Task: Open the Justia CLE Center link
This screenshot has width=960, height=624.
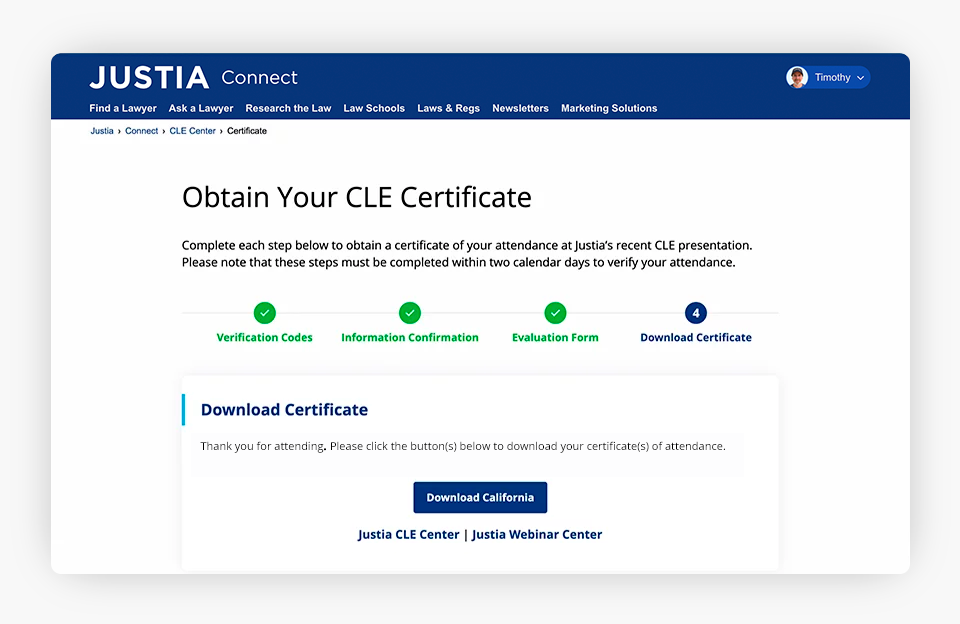Action: (x=408, y=534)
